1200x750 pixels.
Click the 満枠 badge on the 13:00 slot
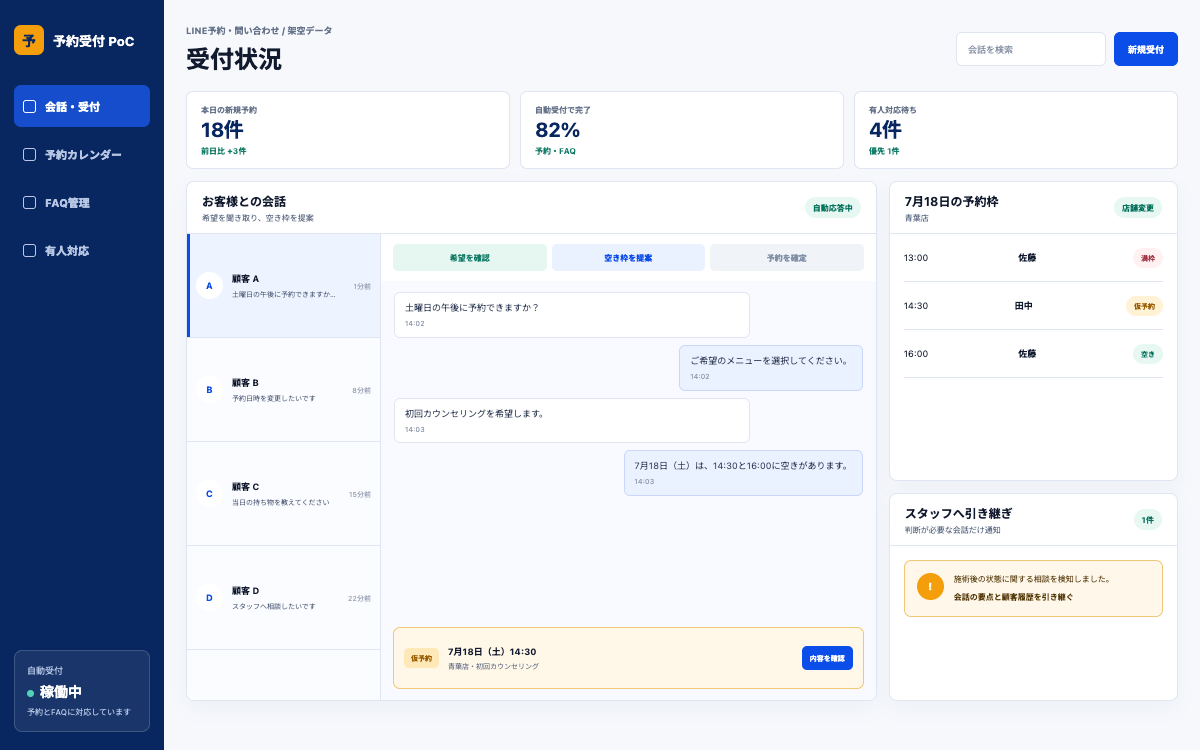click(1148, 258)
